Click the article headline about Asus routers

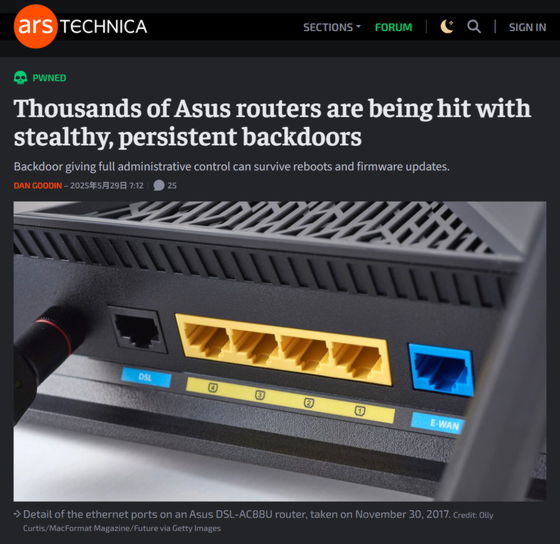(x=272, y=123)
